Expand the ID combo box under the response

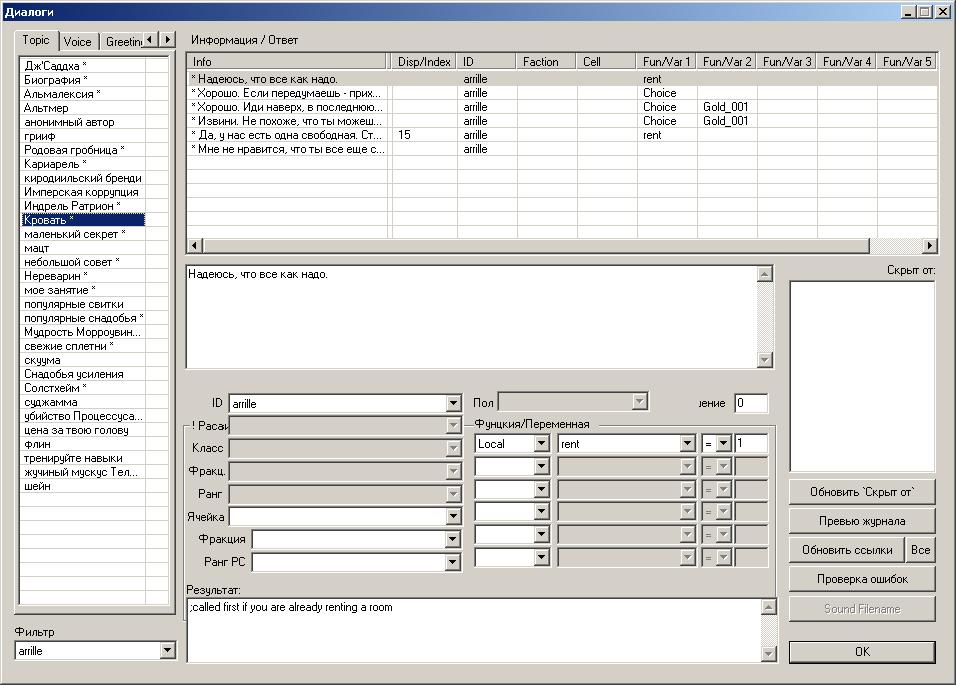(x=453, y=404)
